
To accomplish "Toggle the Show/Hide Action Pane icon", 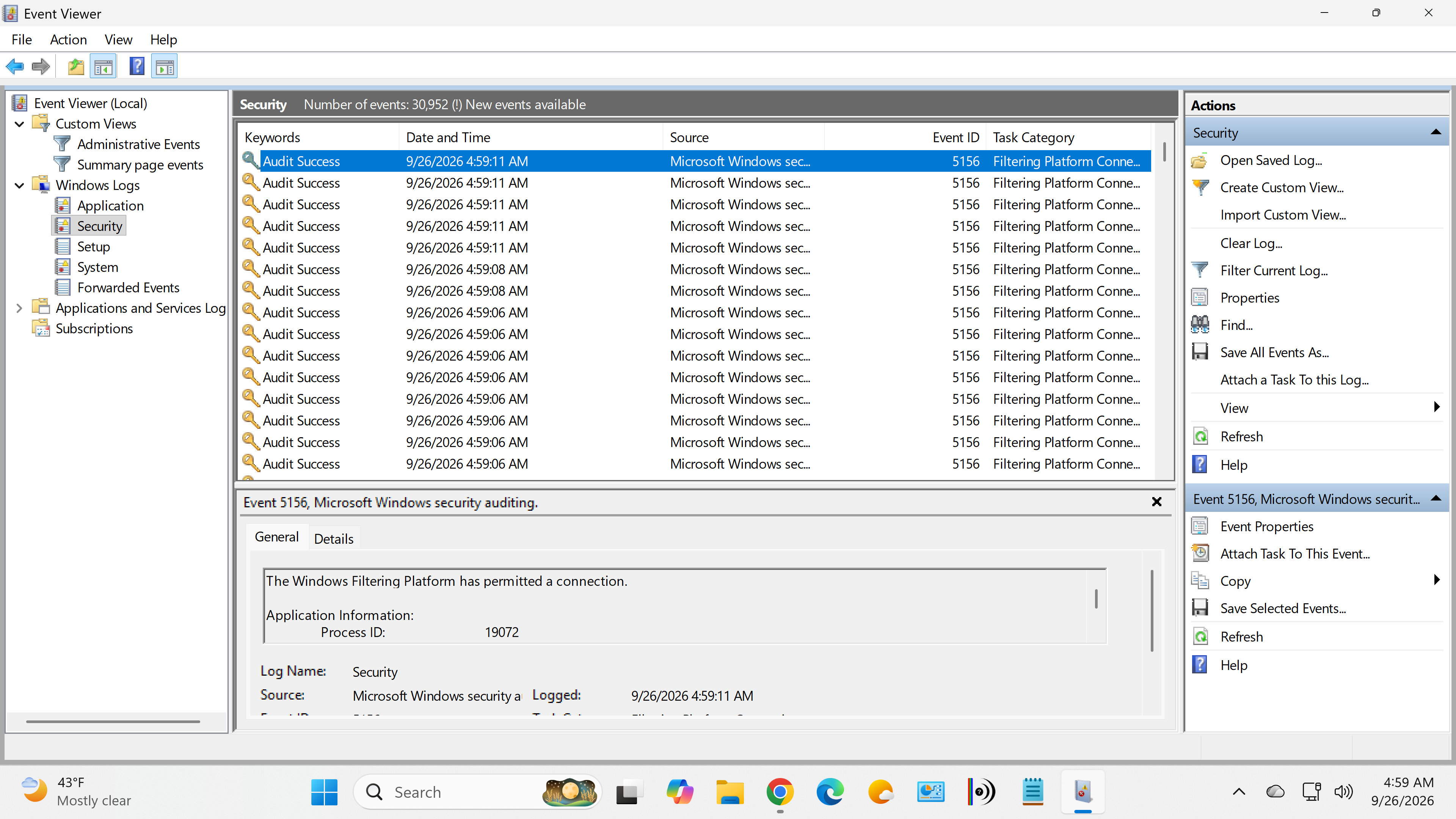I will pos(165,67).
